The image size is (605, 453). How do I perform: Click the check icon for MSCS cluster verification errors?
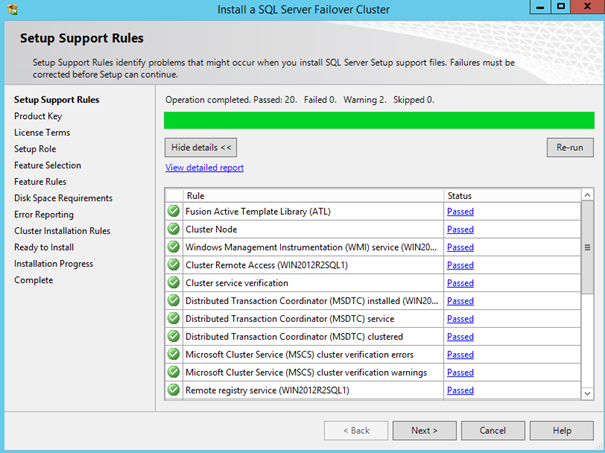(x=174, y=354)
